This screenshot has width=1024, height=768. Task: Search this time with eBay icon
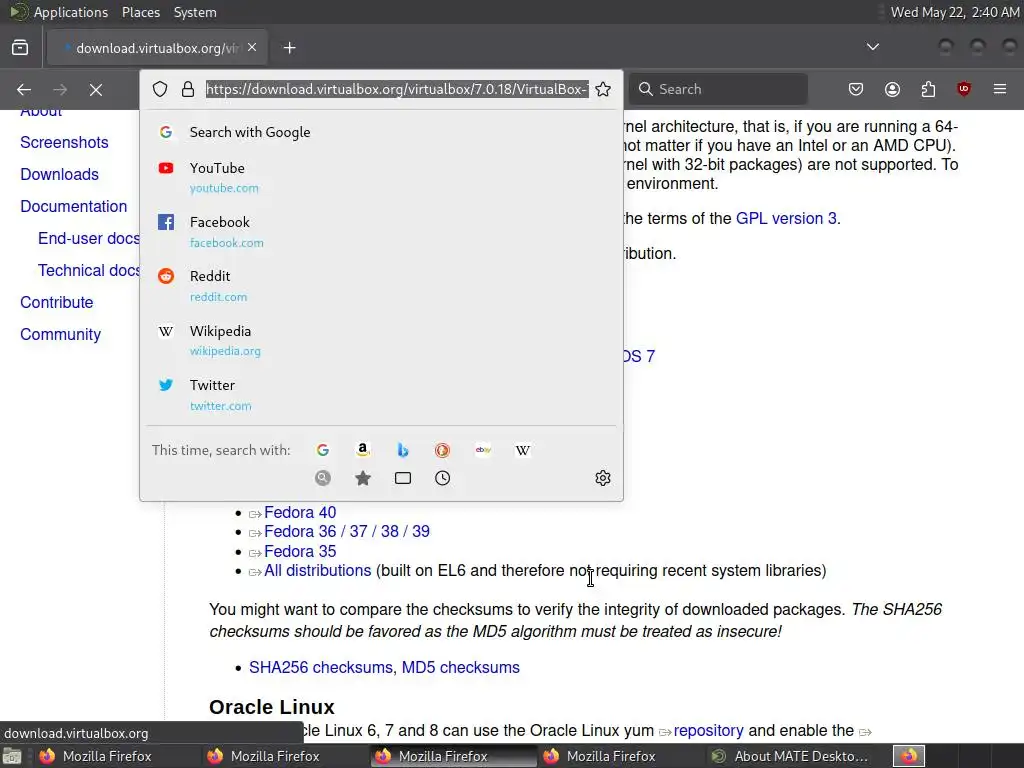point(483,450)
